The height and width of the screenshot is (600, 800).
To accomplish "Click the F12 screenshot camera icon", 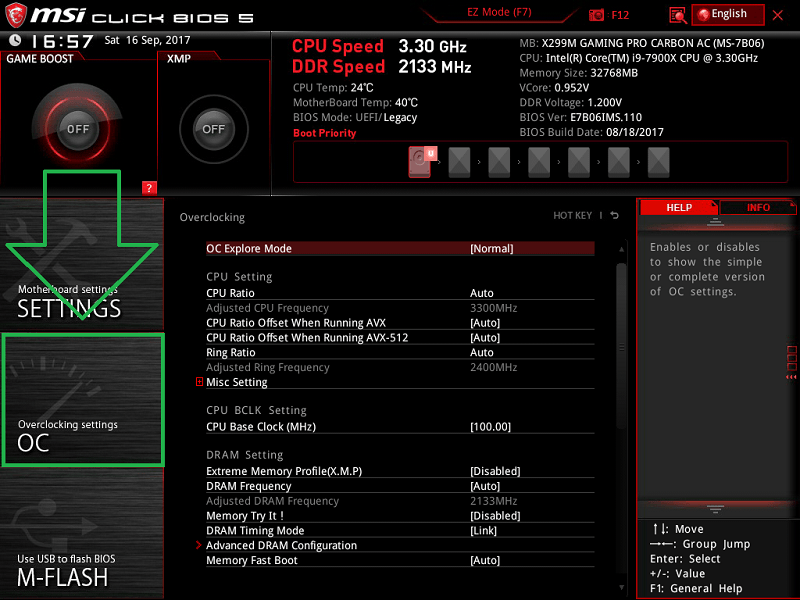I will (x=597, y=15).
